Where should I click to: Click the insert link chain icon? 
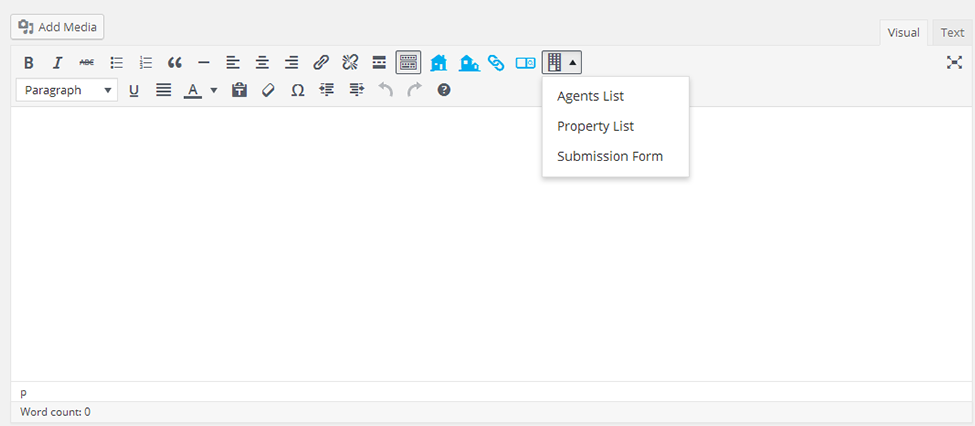click(321, 62)
